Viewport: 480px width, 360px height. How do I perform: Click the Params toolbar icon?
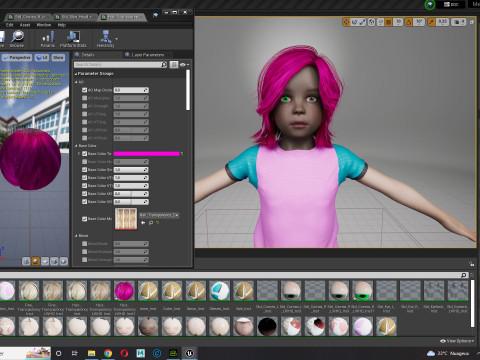coord(48,39)
